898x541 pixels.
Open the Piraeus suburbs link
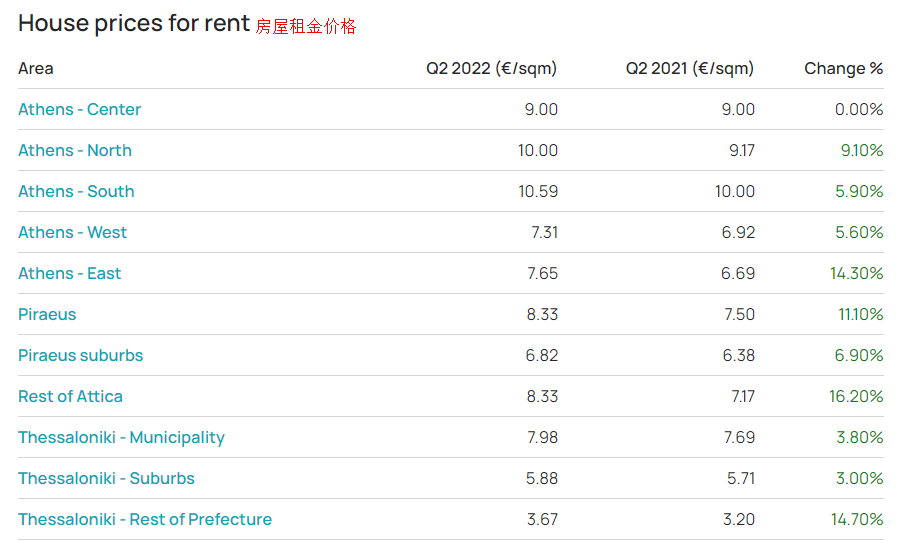coord(80,355)
